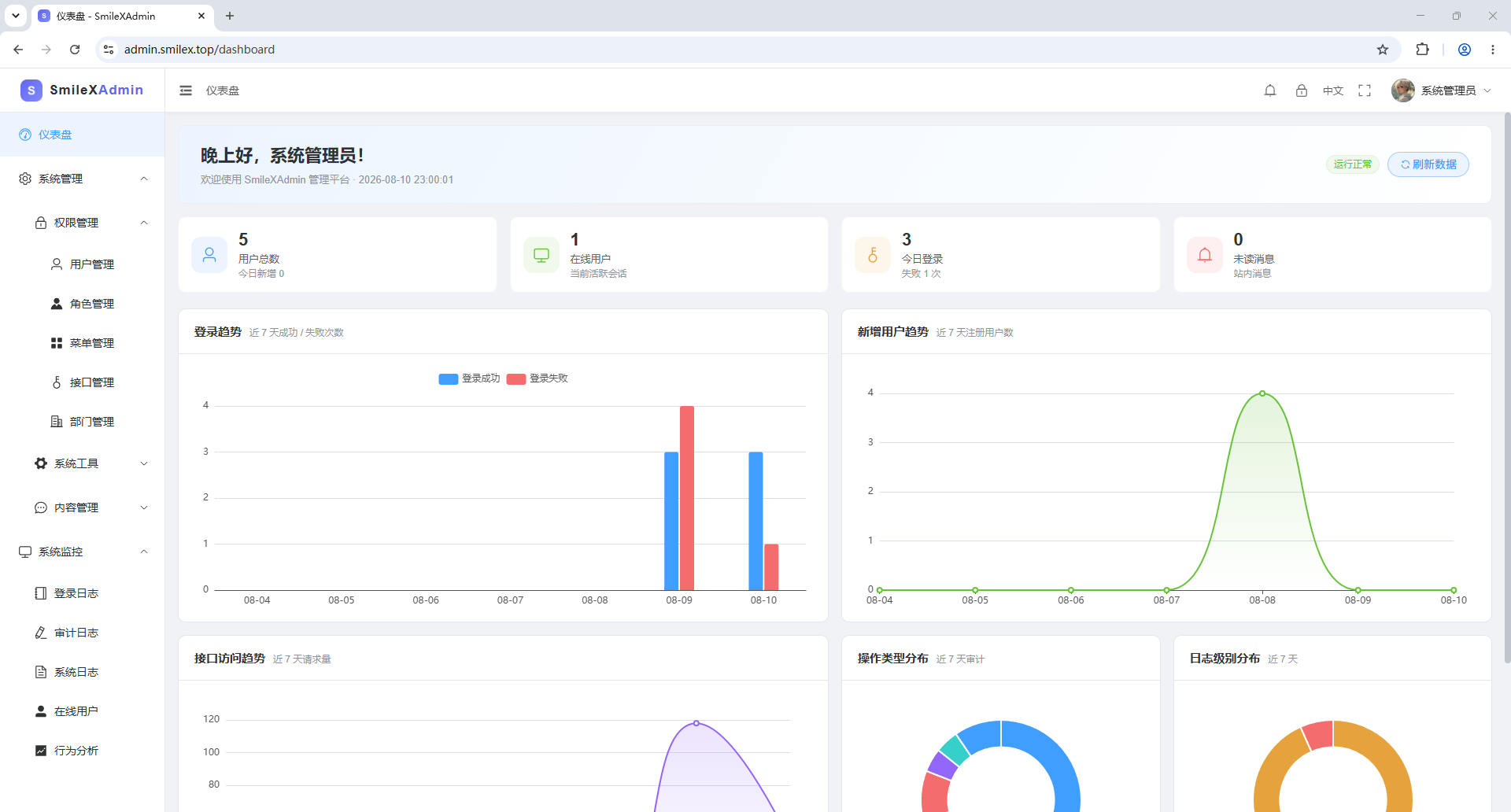
Task: Go back in browser history
Action: pyautogui.click(x=18, y=50)
